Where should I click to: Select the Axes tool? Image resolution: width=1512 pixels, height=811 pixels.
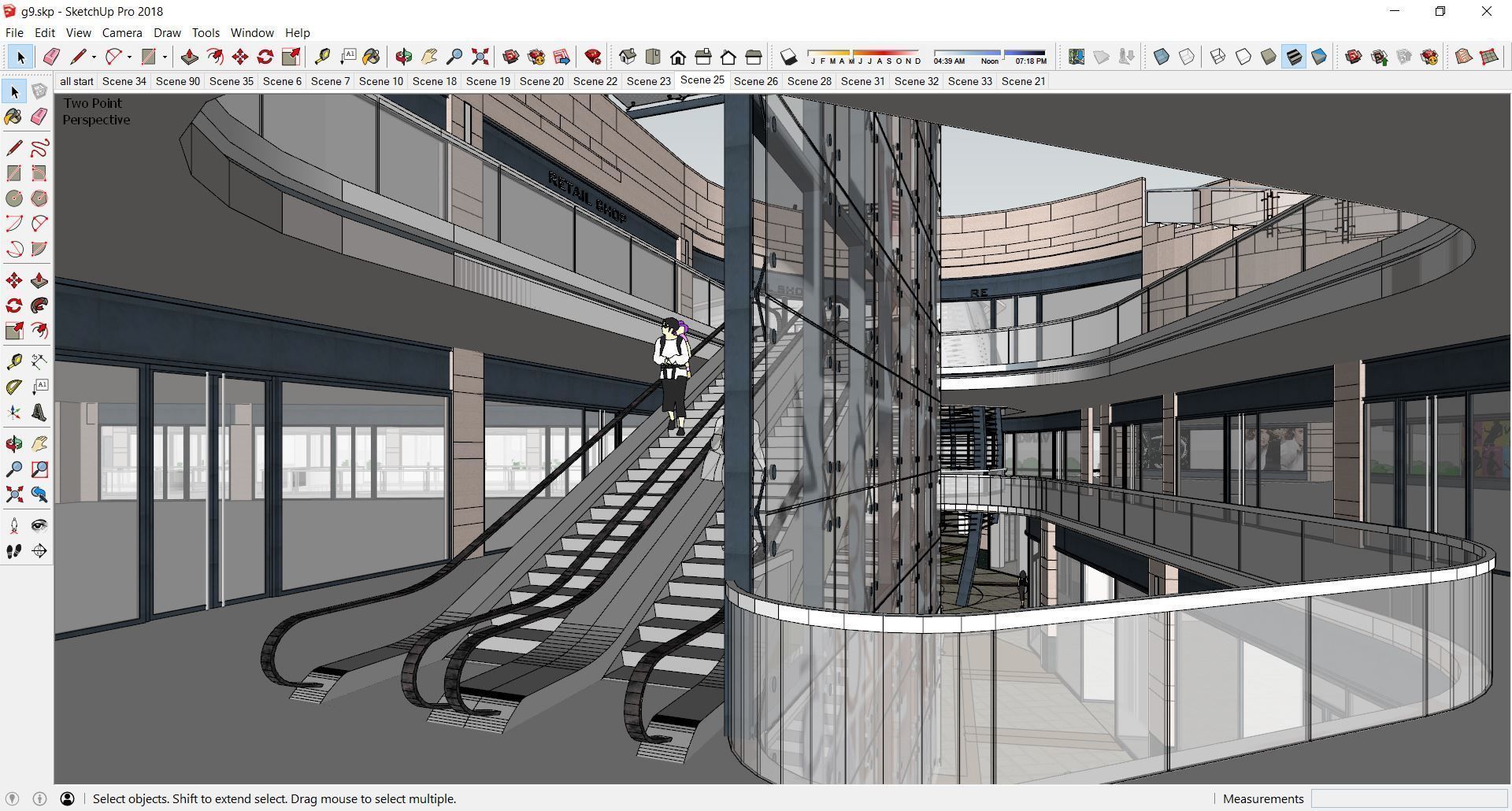pos(14,413)
